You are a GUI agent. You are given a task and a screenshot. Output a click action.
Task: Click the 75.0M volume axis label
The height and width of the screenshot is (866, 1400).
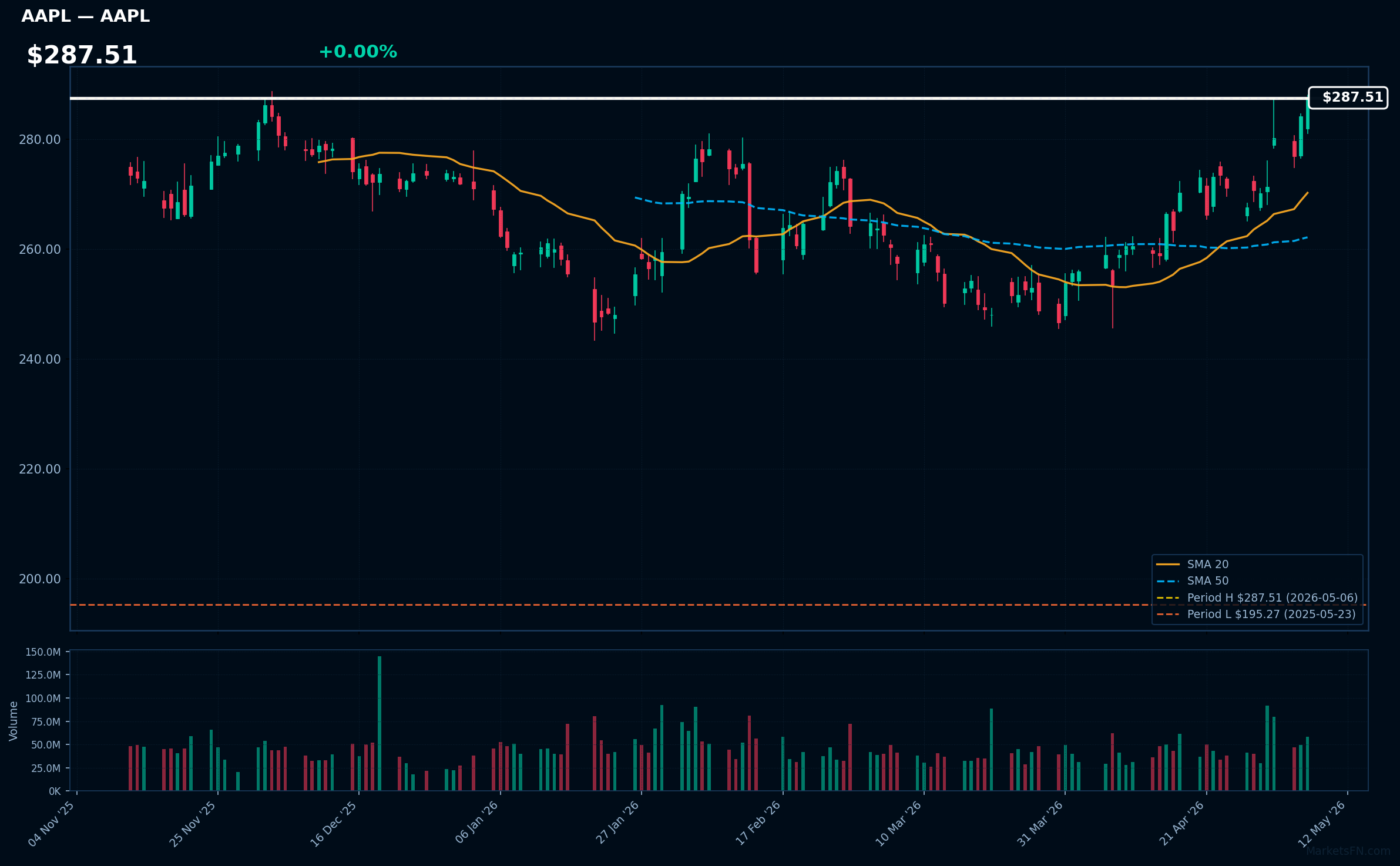point(46,722)
